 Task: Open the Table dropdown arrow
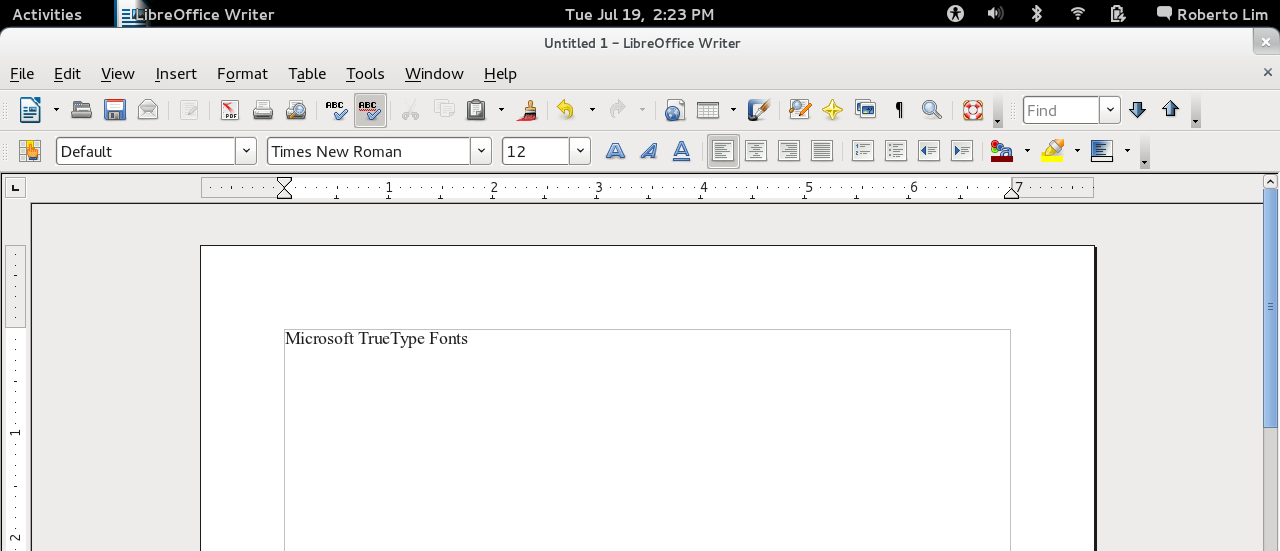pyautogui.click(x=733, y=110)
